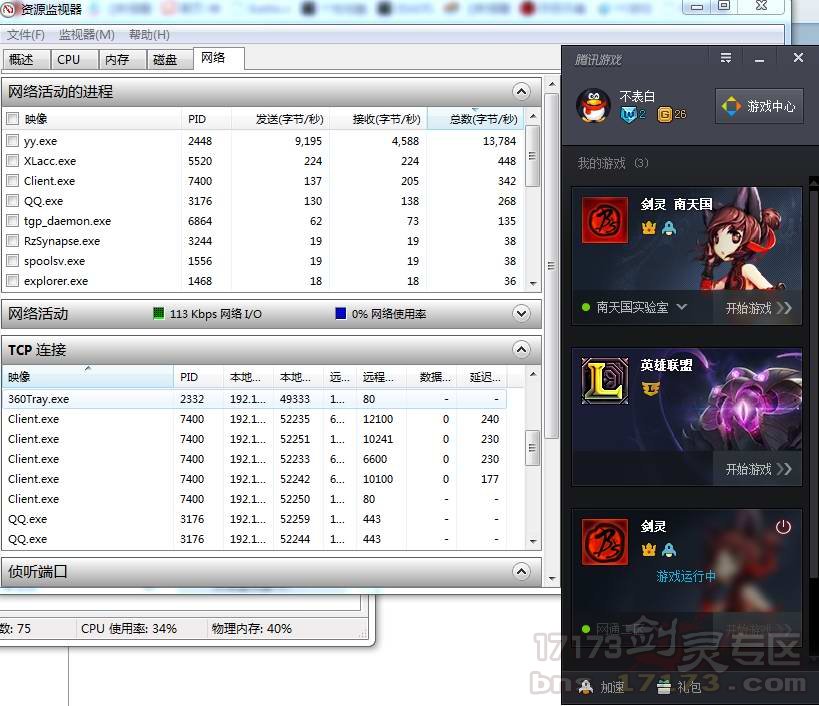This screenshot has width=819, height=706.
Task: Collapse the 网络活动的进程 section
Action: pyautogui.click(x=521, y=92)
